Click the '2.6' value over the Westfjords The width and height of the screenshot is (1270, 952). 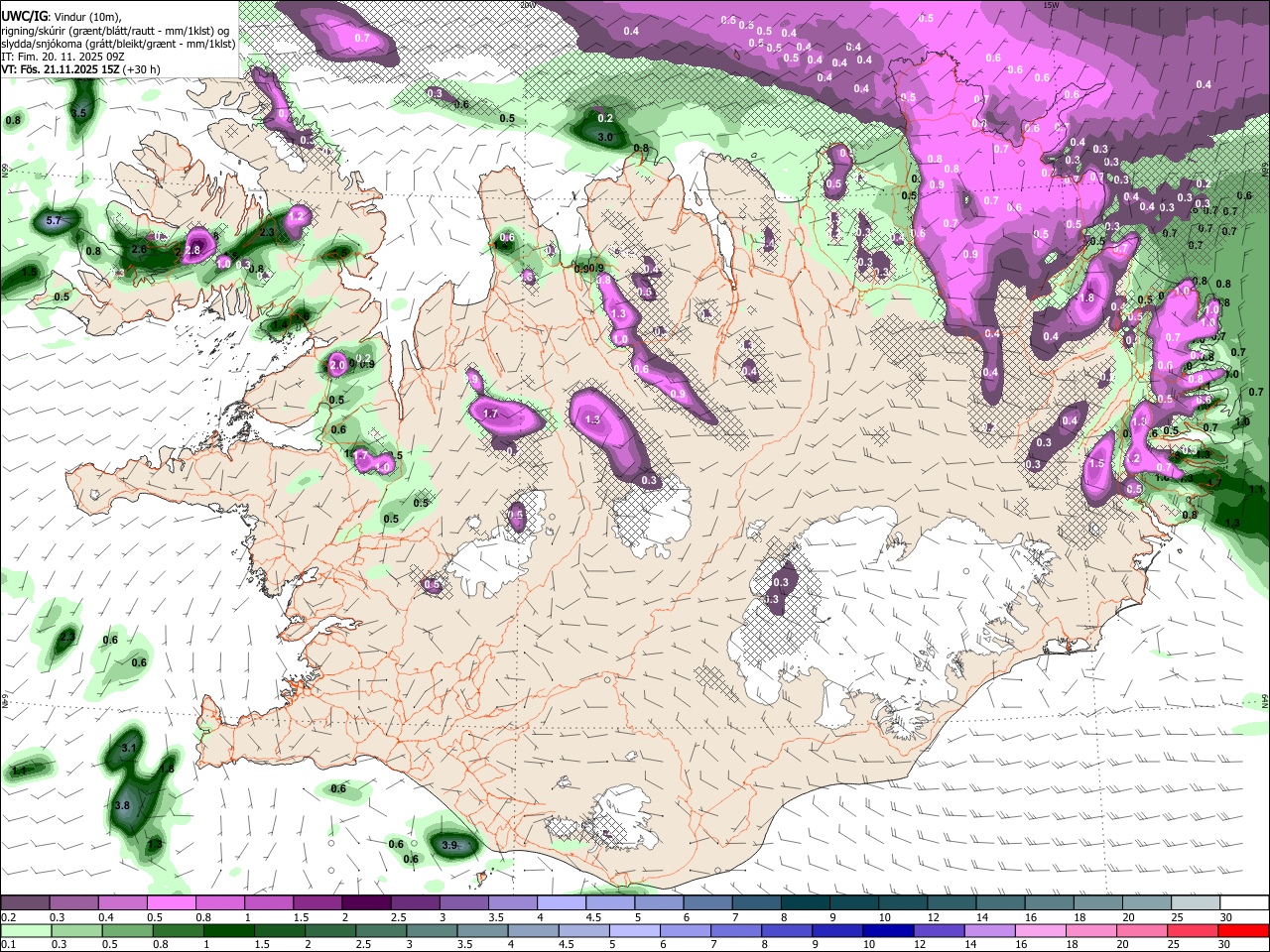click(139, 250)
